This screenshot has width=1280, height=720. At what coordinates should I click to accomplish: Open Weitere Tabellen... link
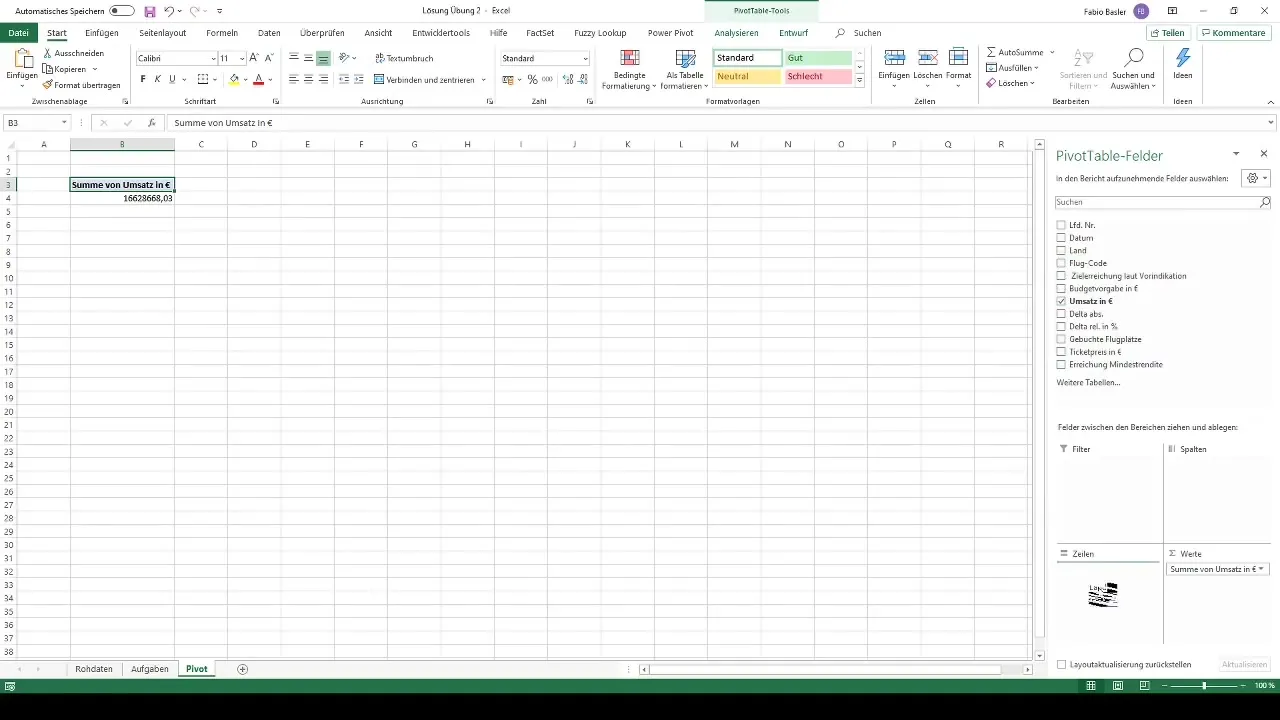(1088, 383)
